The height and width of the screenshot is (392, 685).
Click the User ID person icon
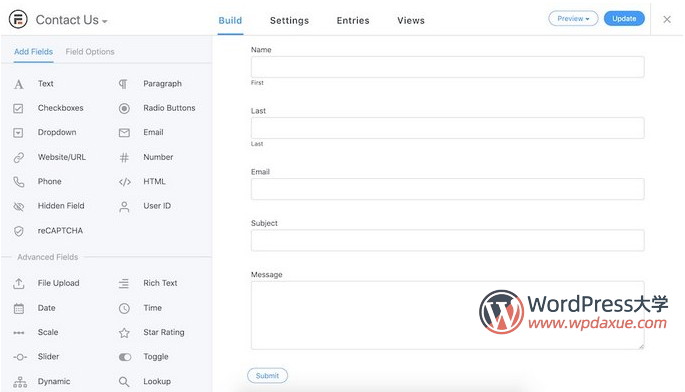coord(124,207)
